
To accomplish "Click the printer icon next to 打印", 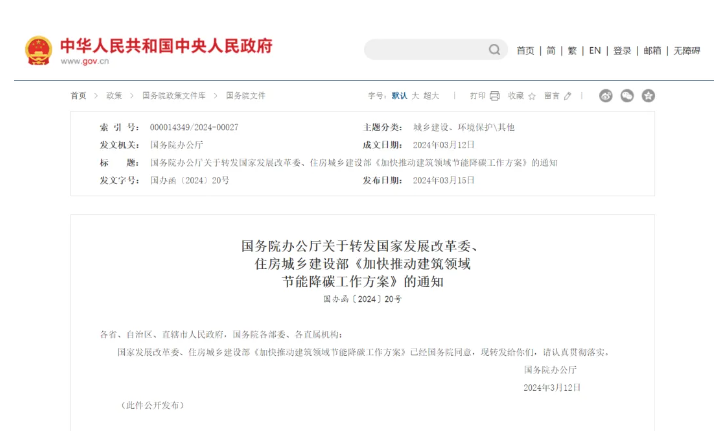I will coord(494,96).
